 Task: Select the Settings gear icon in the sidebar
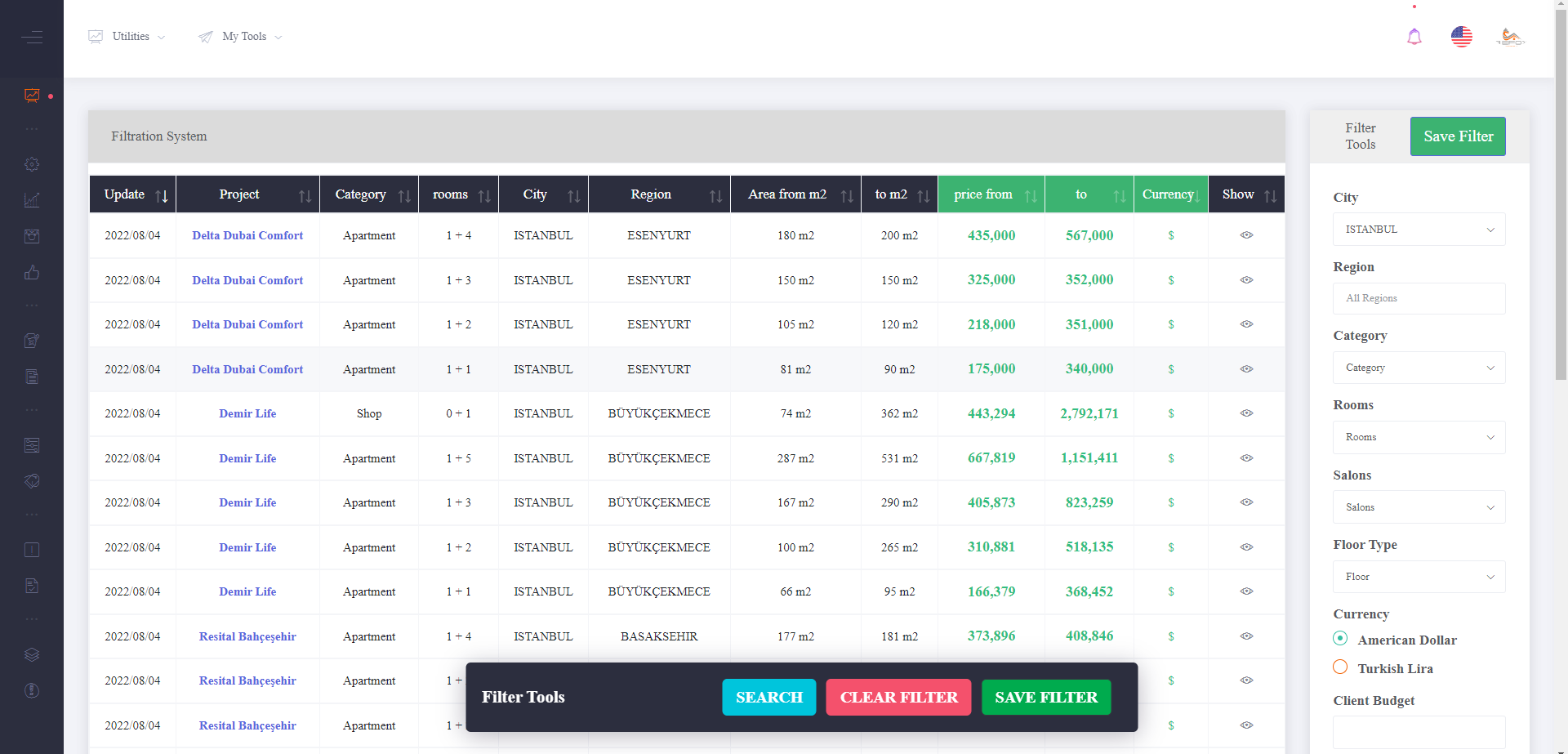point(32,164)
